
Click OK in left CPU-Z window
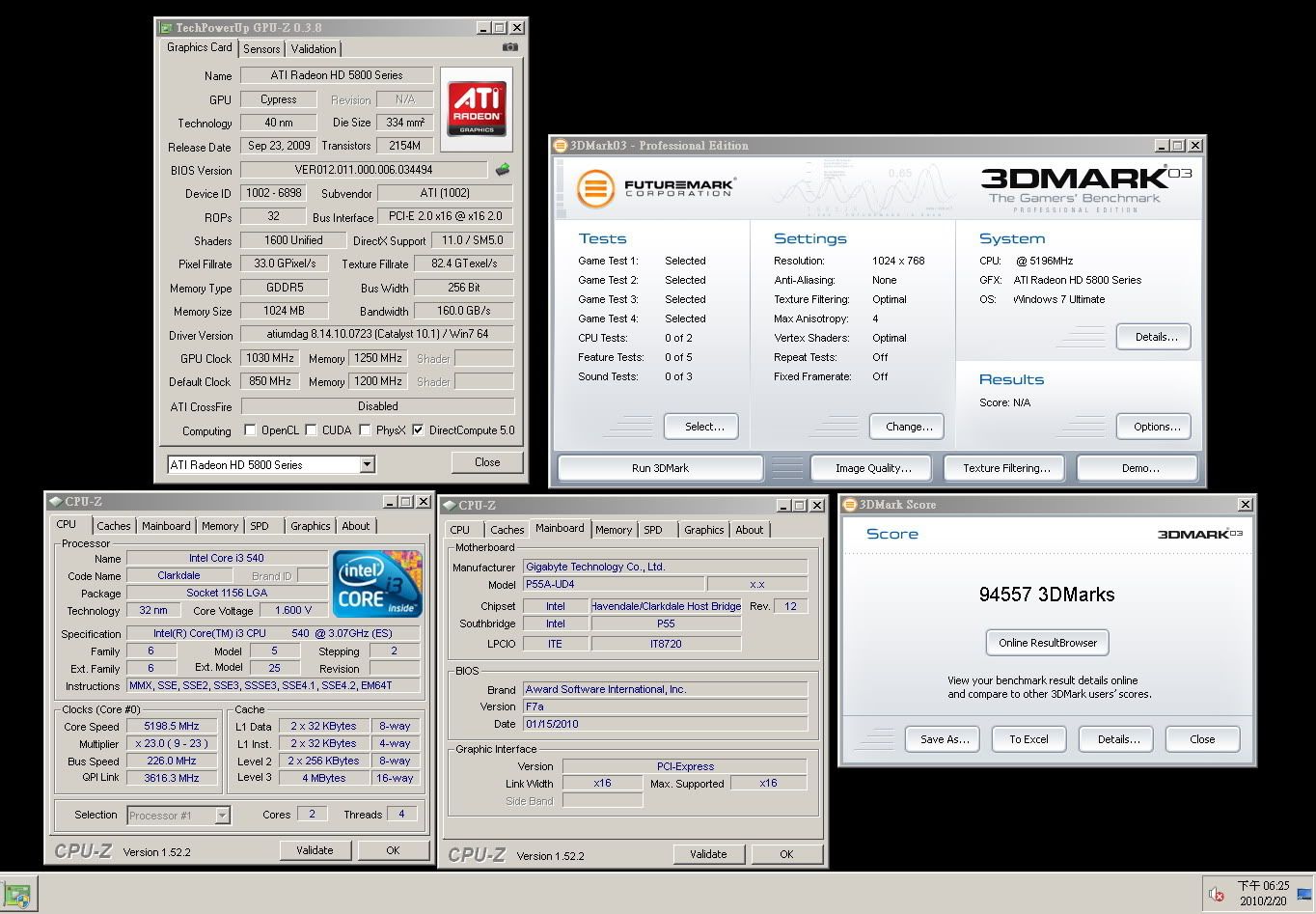(x=393, y=850)
